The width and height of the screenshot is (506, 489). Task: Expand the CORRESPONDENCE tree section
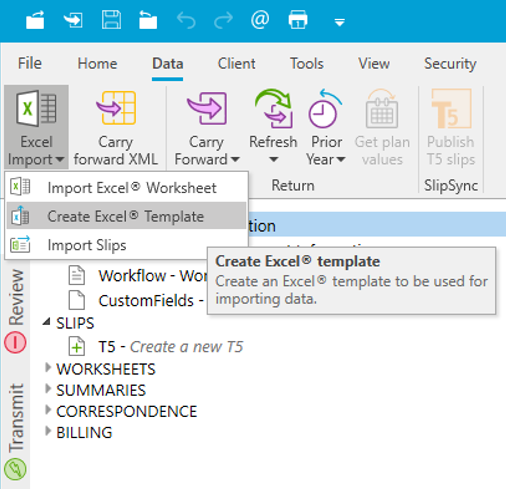[x=48, y=410]
